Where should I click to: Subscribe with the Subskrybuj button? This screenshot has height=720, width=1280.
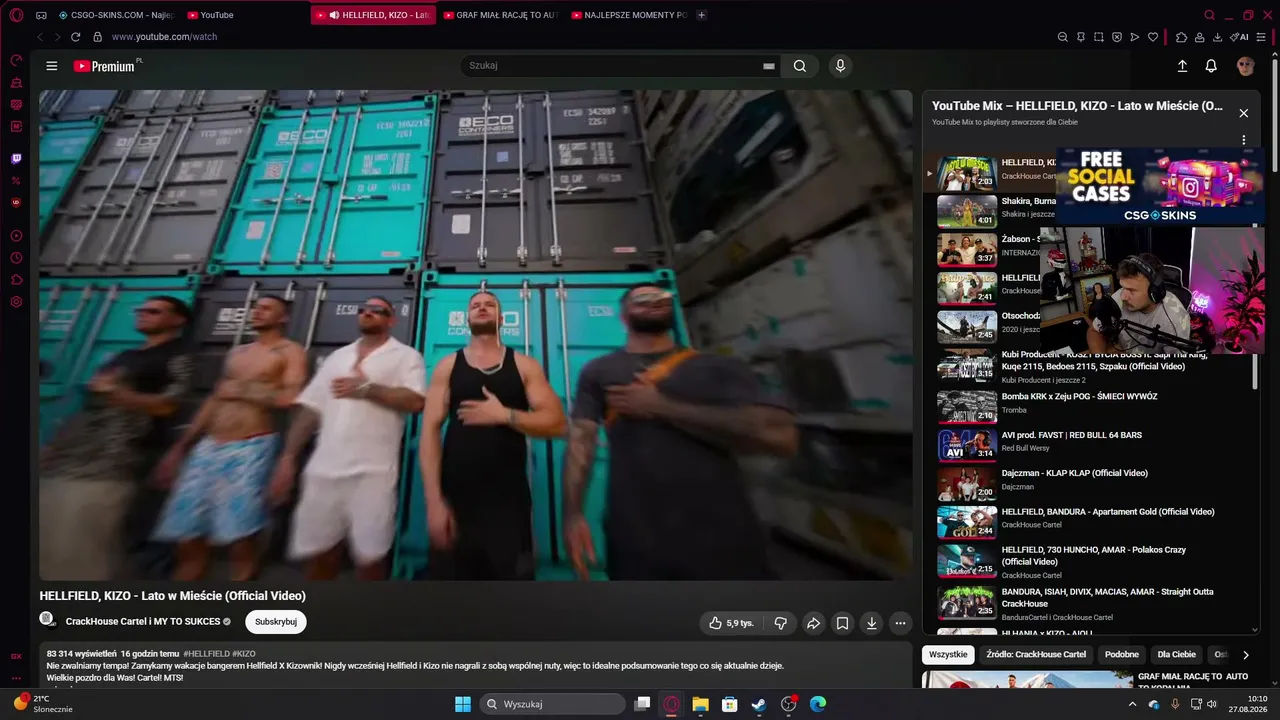276,622
